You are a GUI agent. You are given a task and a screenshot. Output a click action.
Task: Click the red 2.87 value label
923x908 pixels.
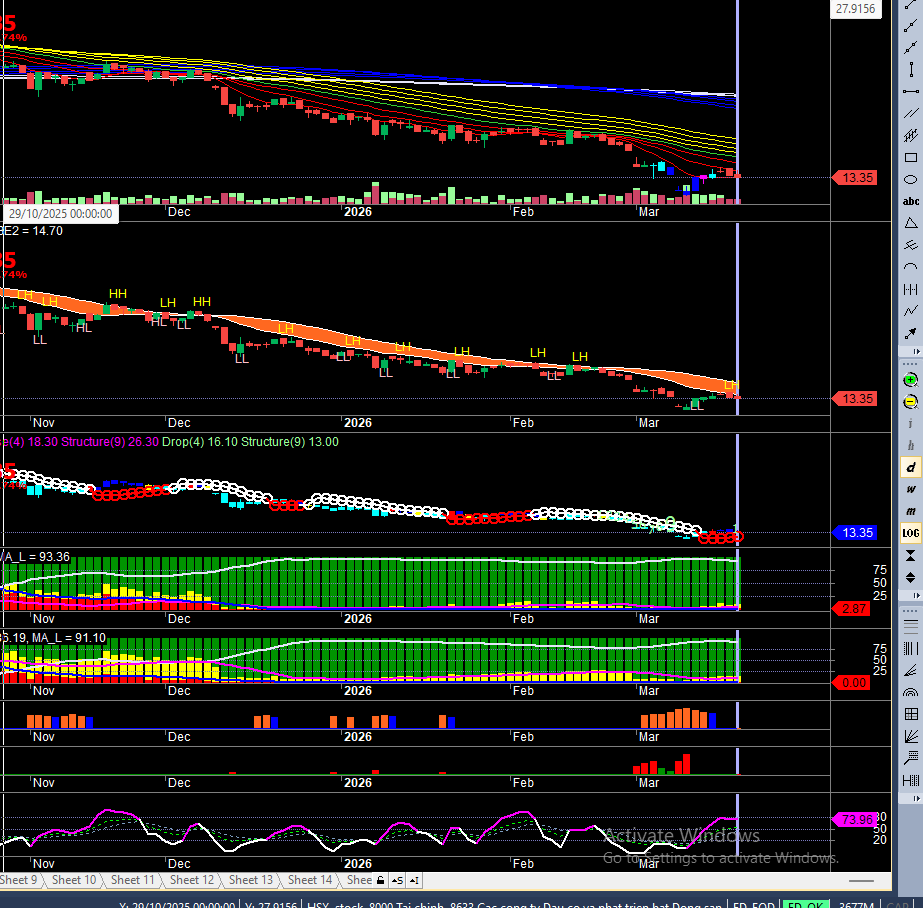pos(852,608)
